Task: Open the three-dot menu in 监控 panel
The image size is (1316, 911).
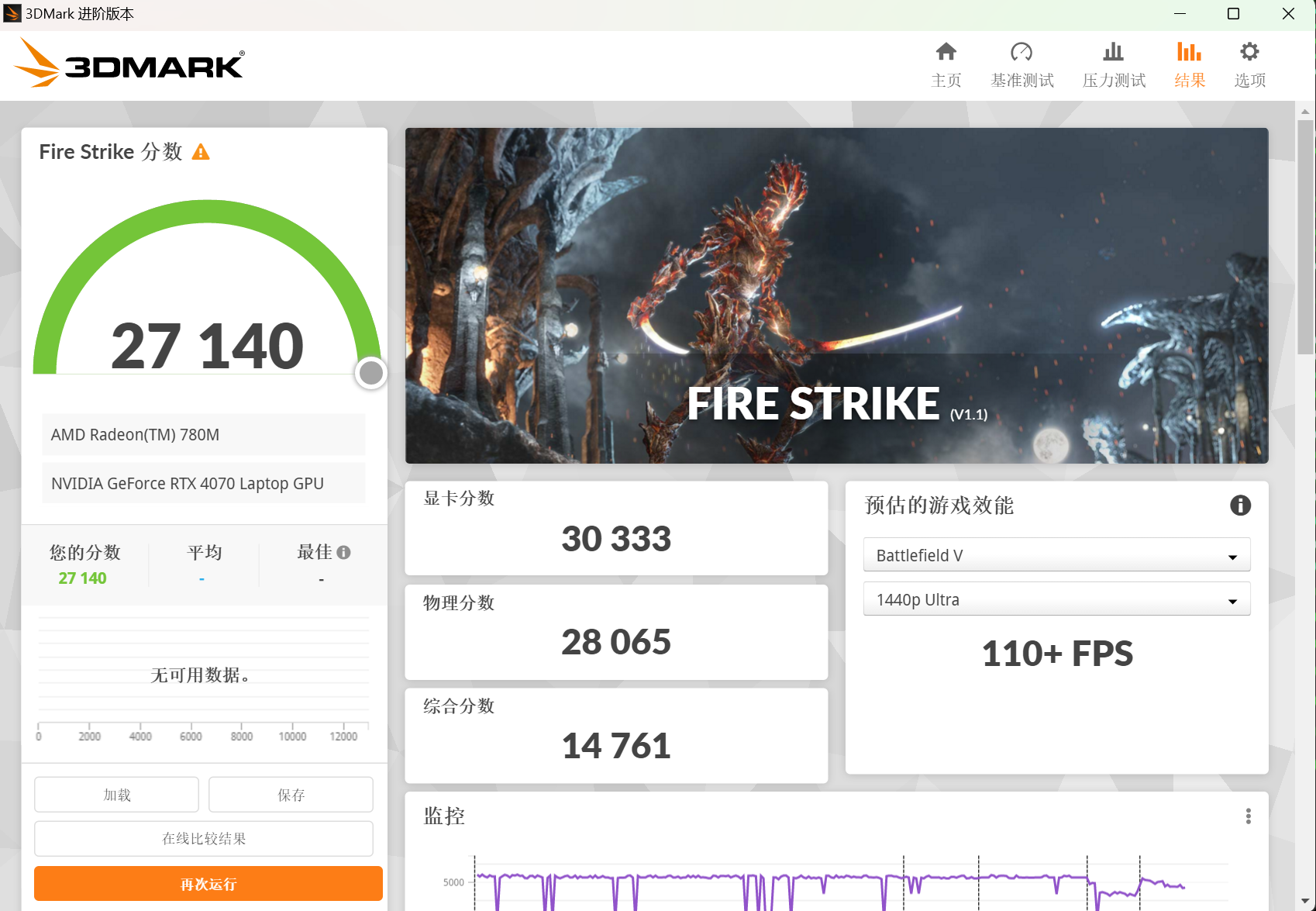Action: pyautogui.click(x=1248, y=816)
